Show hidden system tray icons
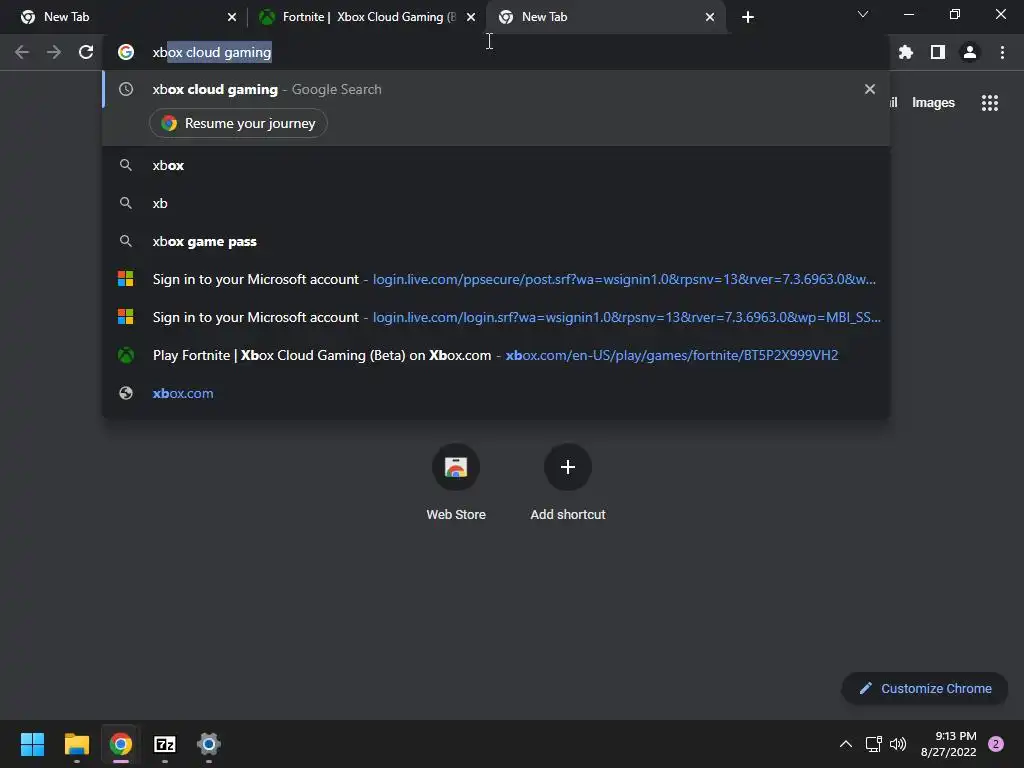Image resolution: width=1024 pixels, height=768 pixels. (x=845, y=744)
